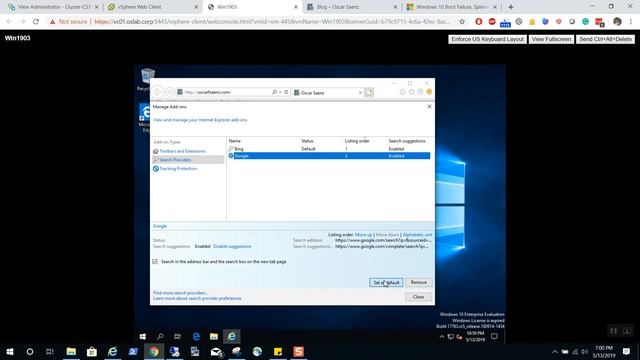Open host File Explorer taskbar icon
This screenshot has height=360, width=640.
71,351
